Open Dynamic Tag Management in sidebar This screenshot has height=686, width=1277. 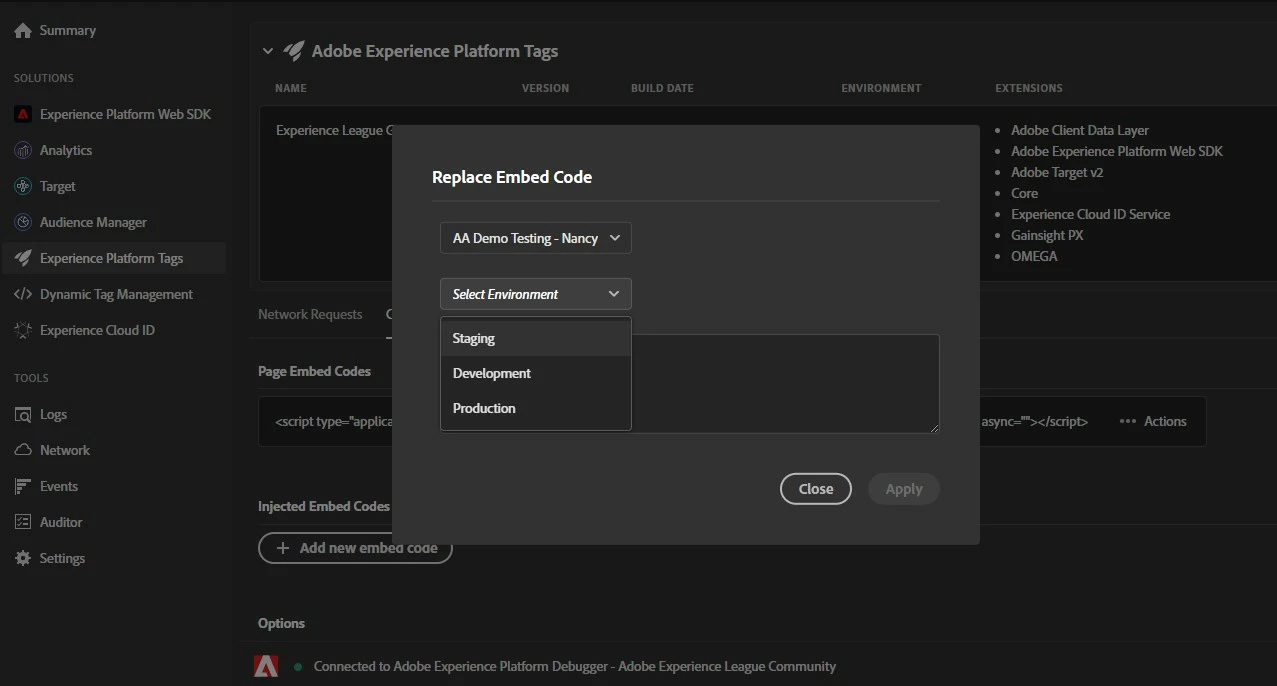pos(114,294)
